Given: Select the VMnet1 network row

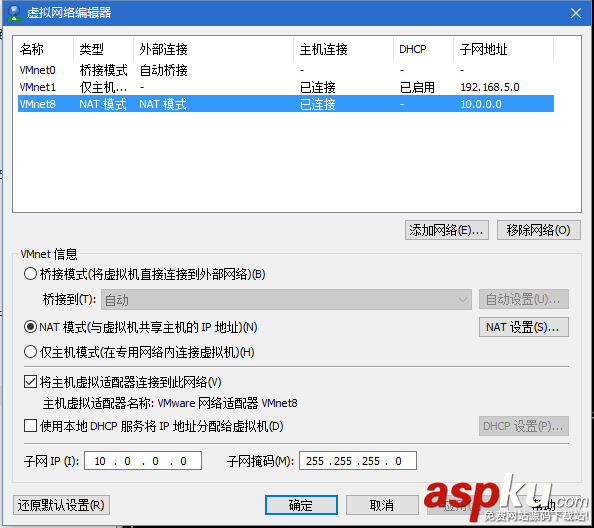Looking at the screenshot, I should (x=286, y=87).
